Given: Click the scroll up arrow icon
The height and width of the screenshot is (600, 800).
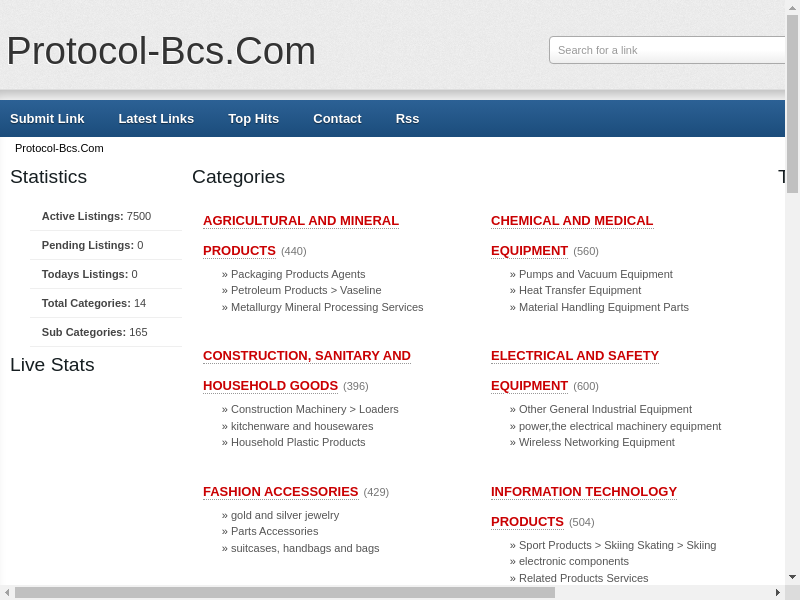Looking at the screenshot, I should pos(792,7).
